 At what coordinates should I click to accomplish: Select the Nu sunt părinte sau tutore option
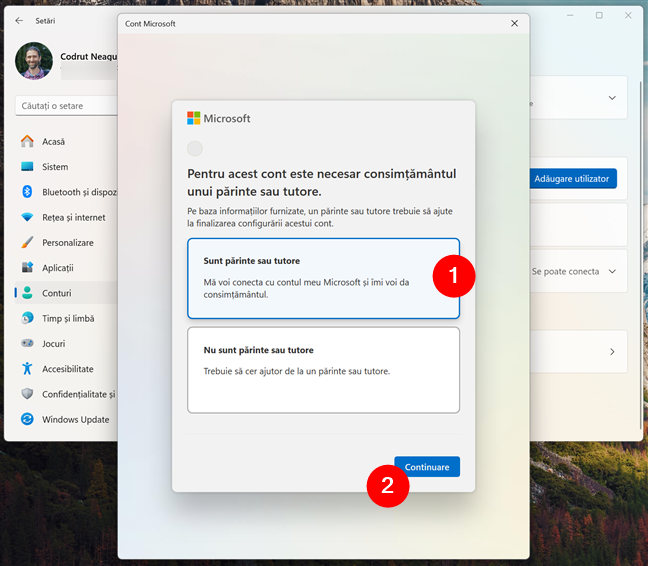pos(323,370)
